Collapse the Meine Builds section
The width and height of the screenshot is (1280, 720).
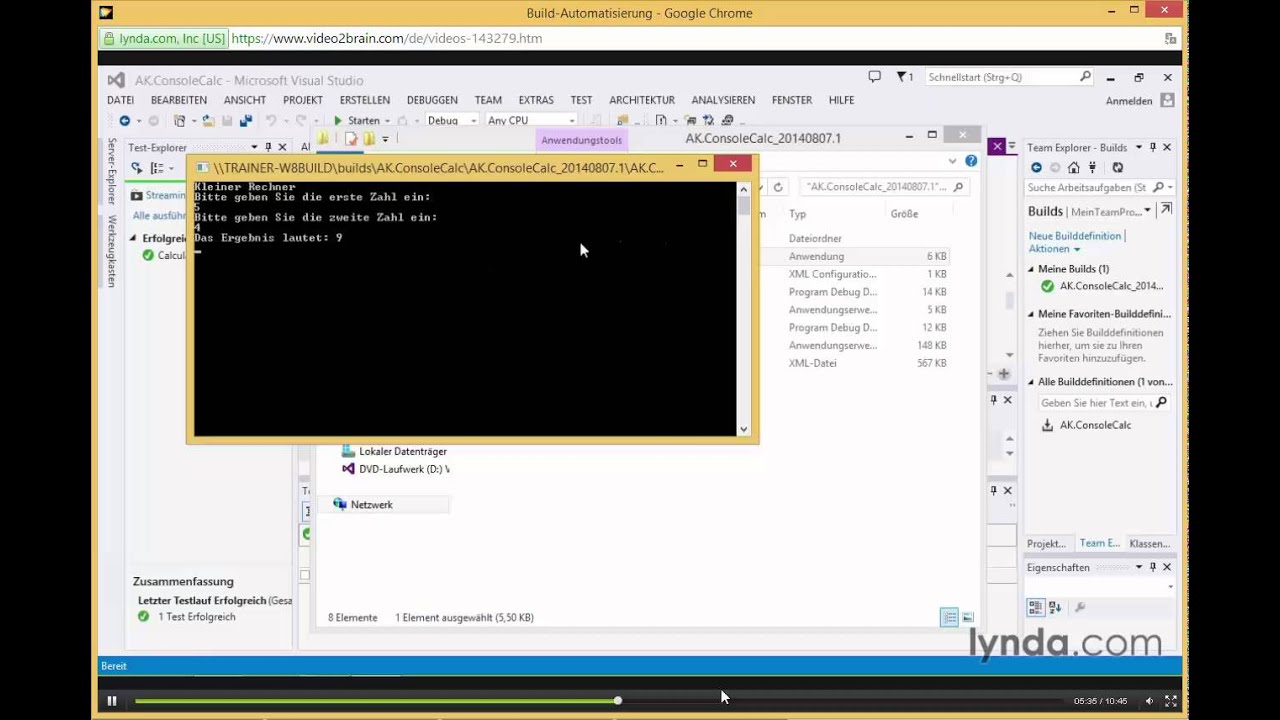click(1031, 269)
